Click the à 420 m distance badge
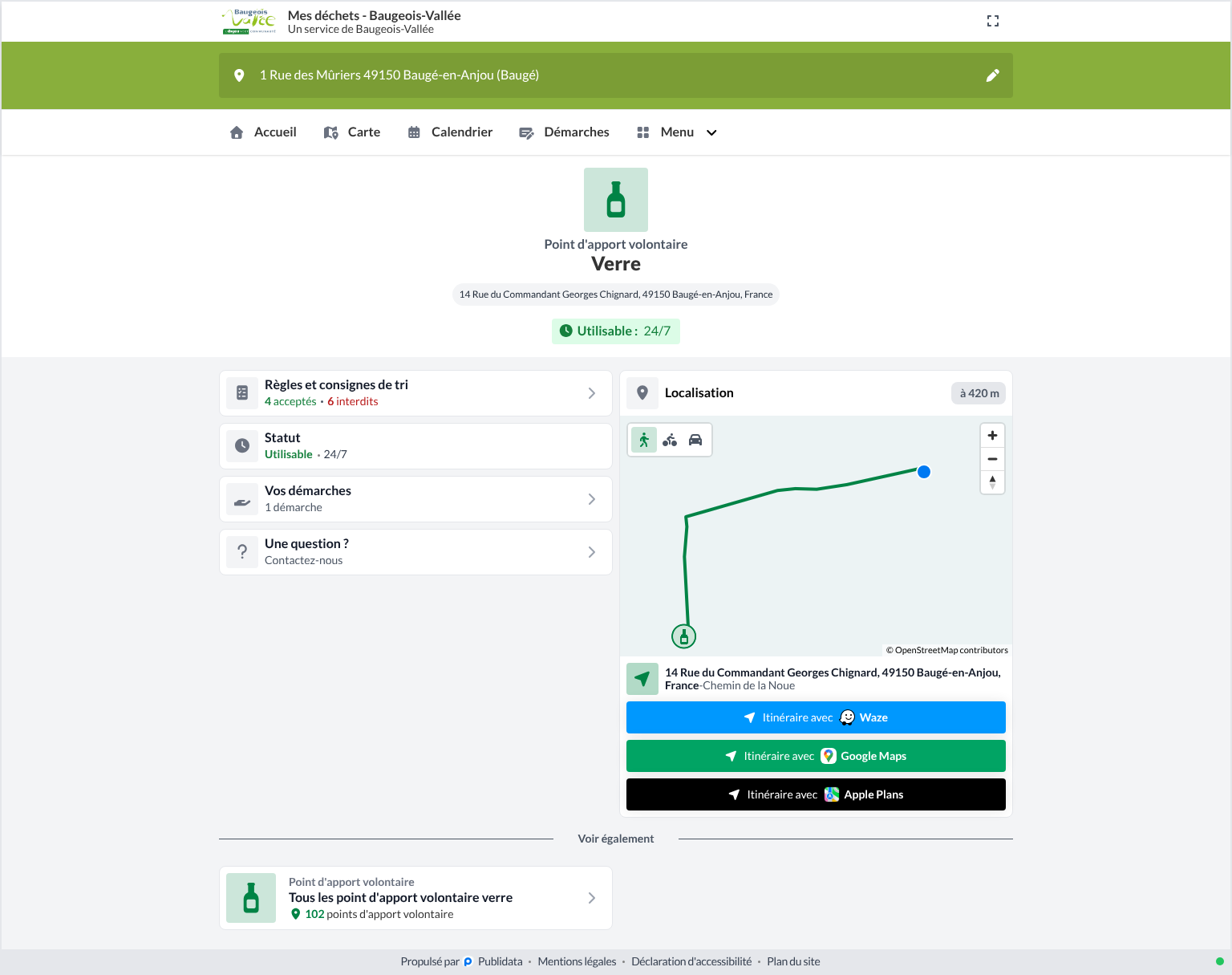Viewport: 1232px width, 975px height. [x=979, y=393]
